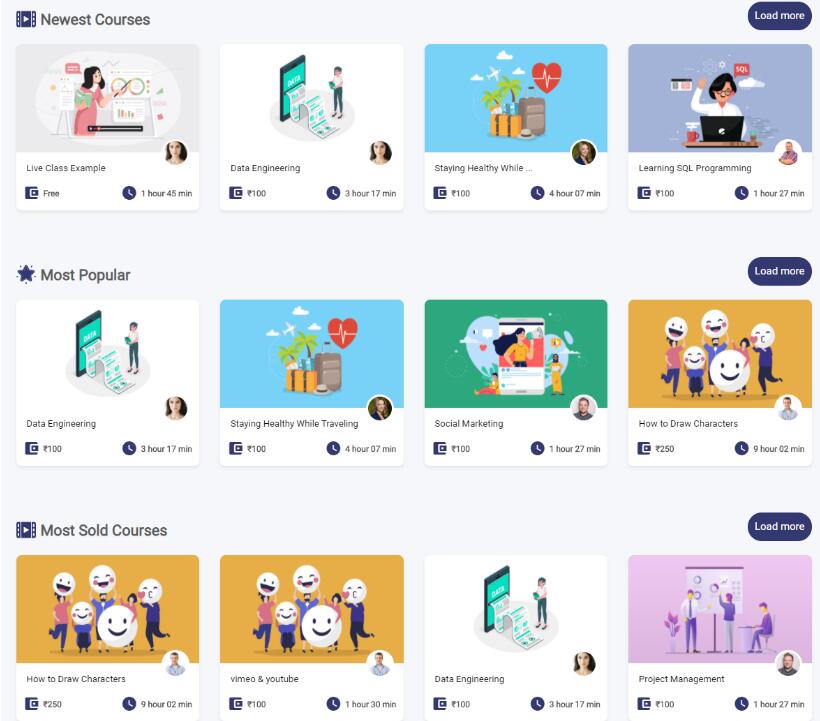Image resolution: width=820 pixels, height=721 pixels.
Task: Click instructor avatar on Learning SQL Programming card
Action: (787, 153)
